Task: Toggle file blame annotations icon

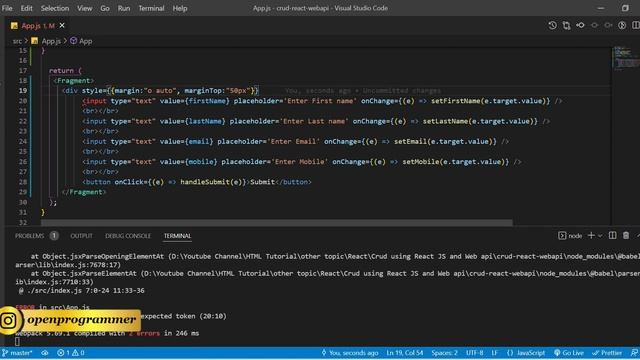Action: 622,25
